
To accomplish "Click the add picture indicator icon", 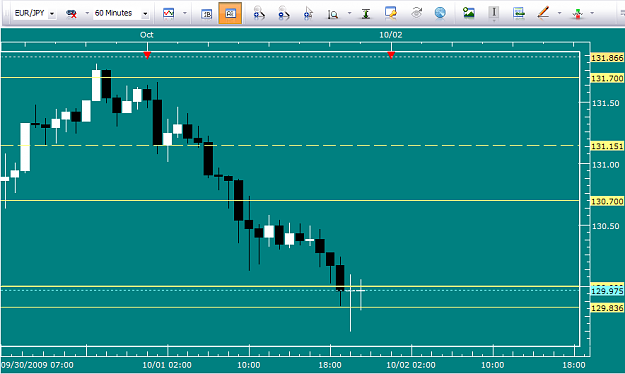I will [x=468, y=13].
